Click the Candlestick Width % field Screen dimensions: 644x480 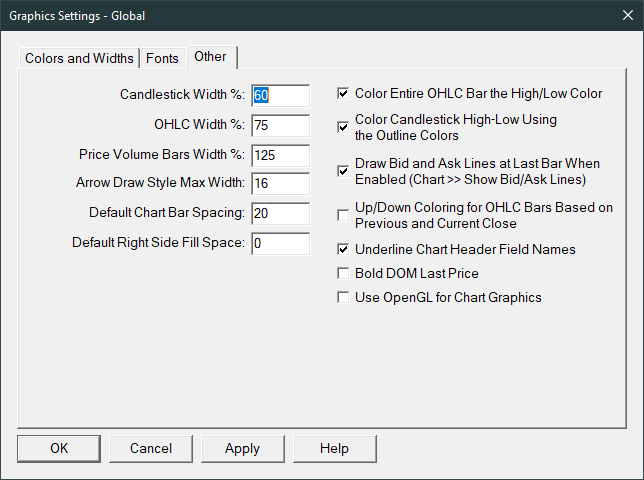[x=280, y=95]
